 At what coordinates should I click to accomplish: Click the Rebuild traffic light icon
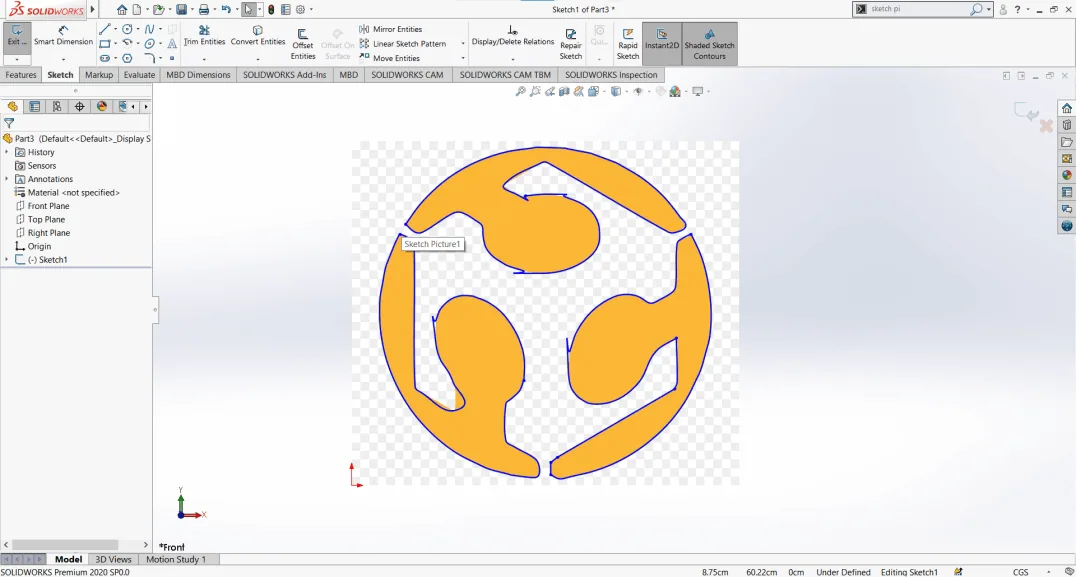[271, 10]
